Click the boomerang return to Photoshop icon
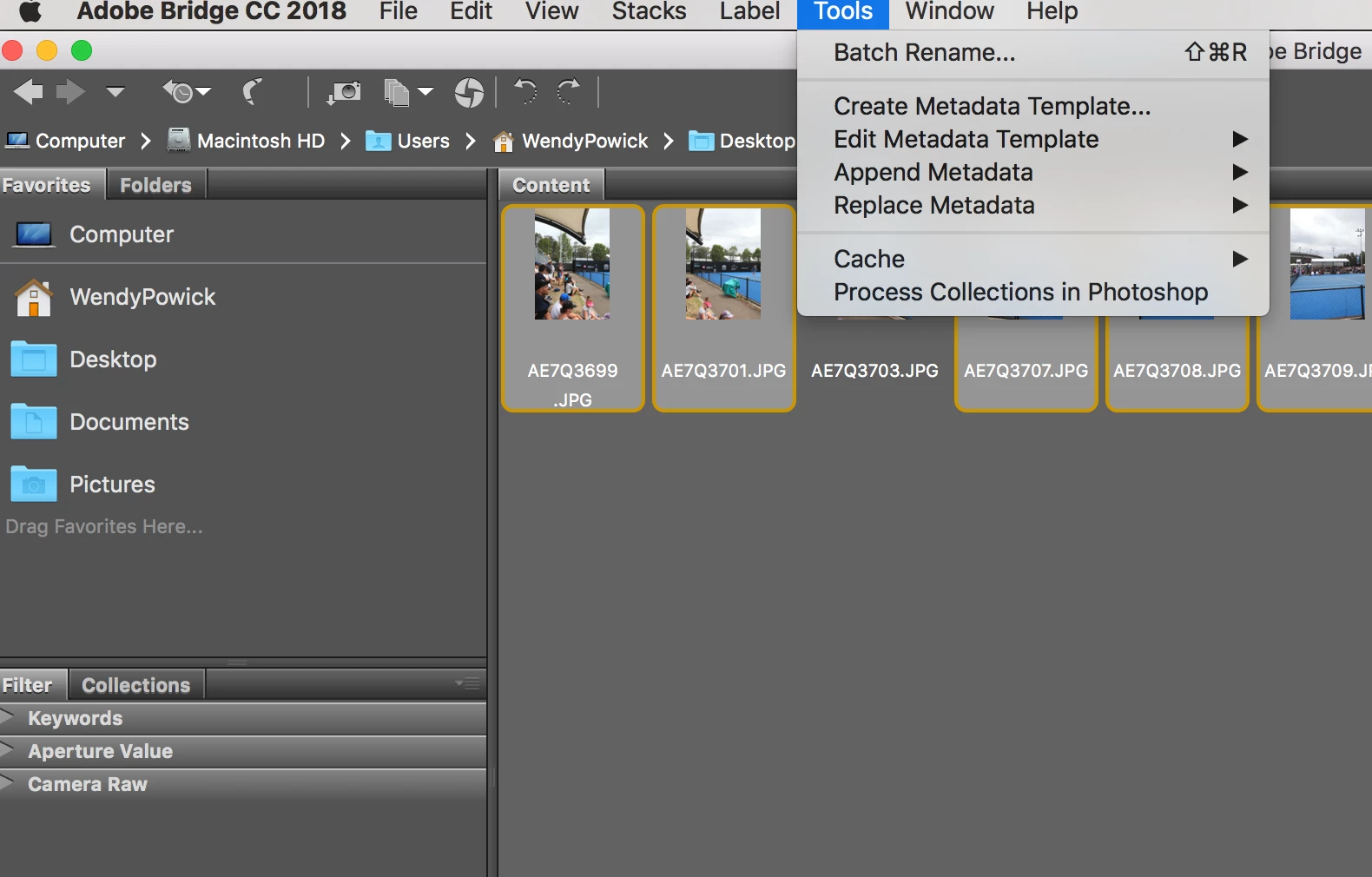The width and height of the screenshot is (1372, 877). click(x=253, y=91)
